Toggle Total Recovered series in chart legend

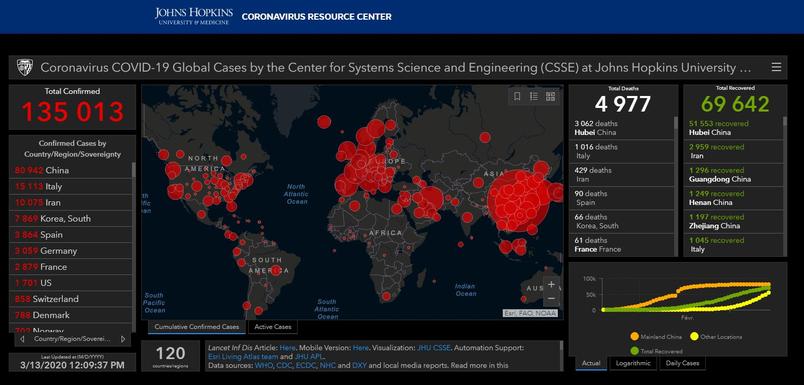(656, 351)
